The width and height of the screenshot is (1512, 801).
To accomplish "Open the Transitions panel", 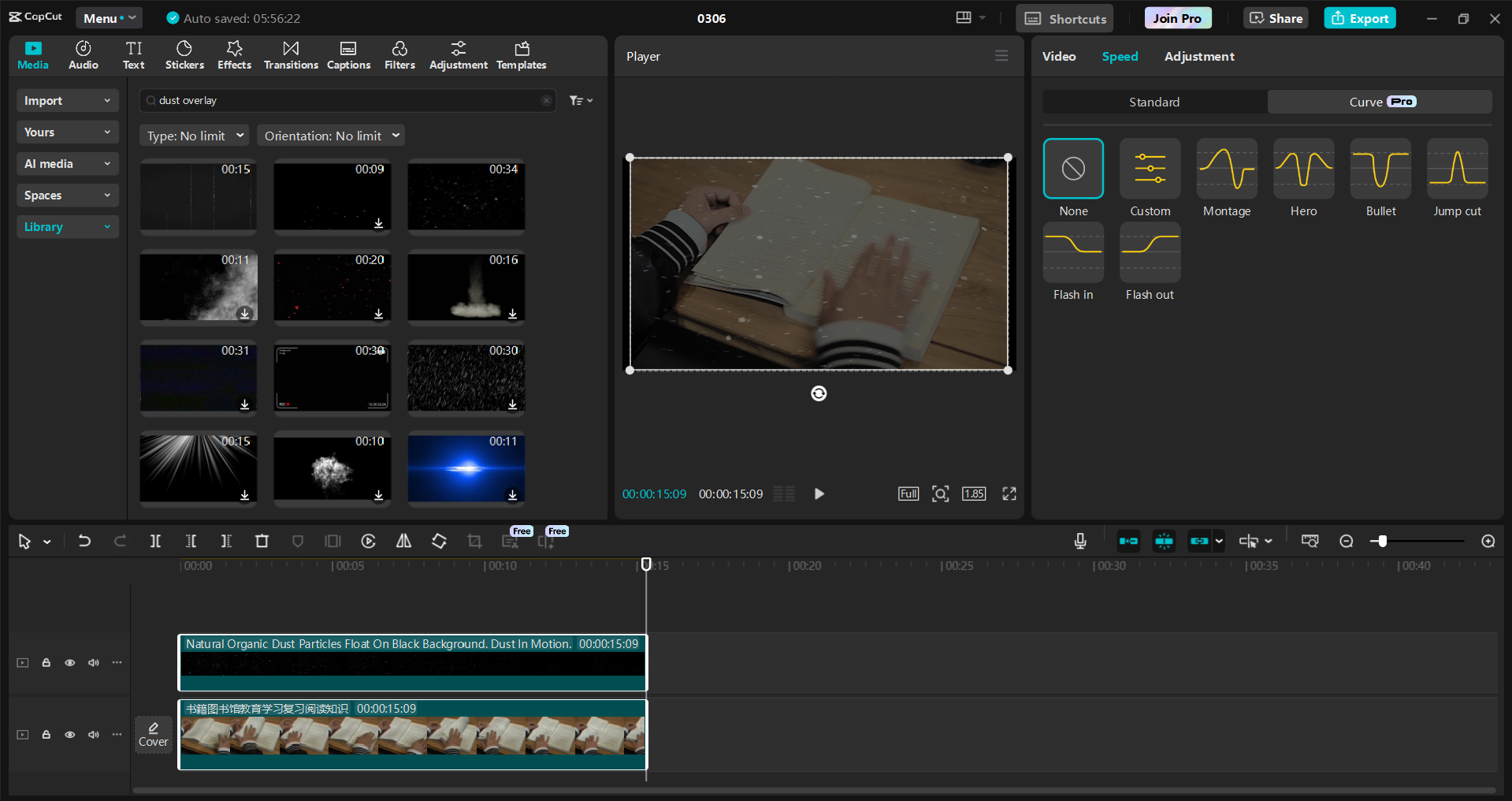I will pos(290,54).
